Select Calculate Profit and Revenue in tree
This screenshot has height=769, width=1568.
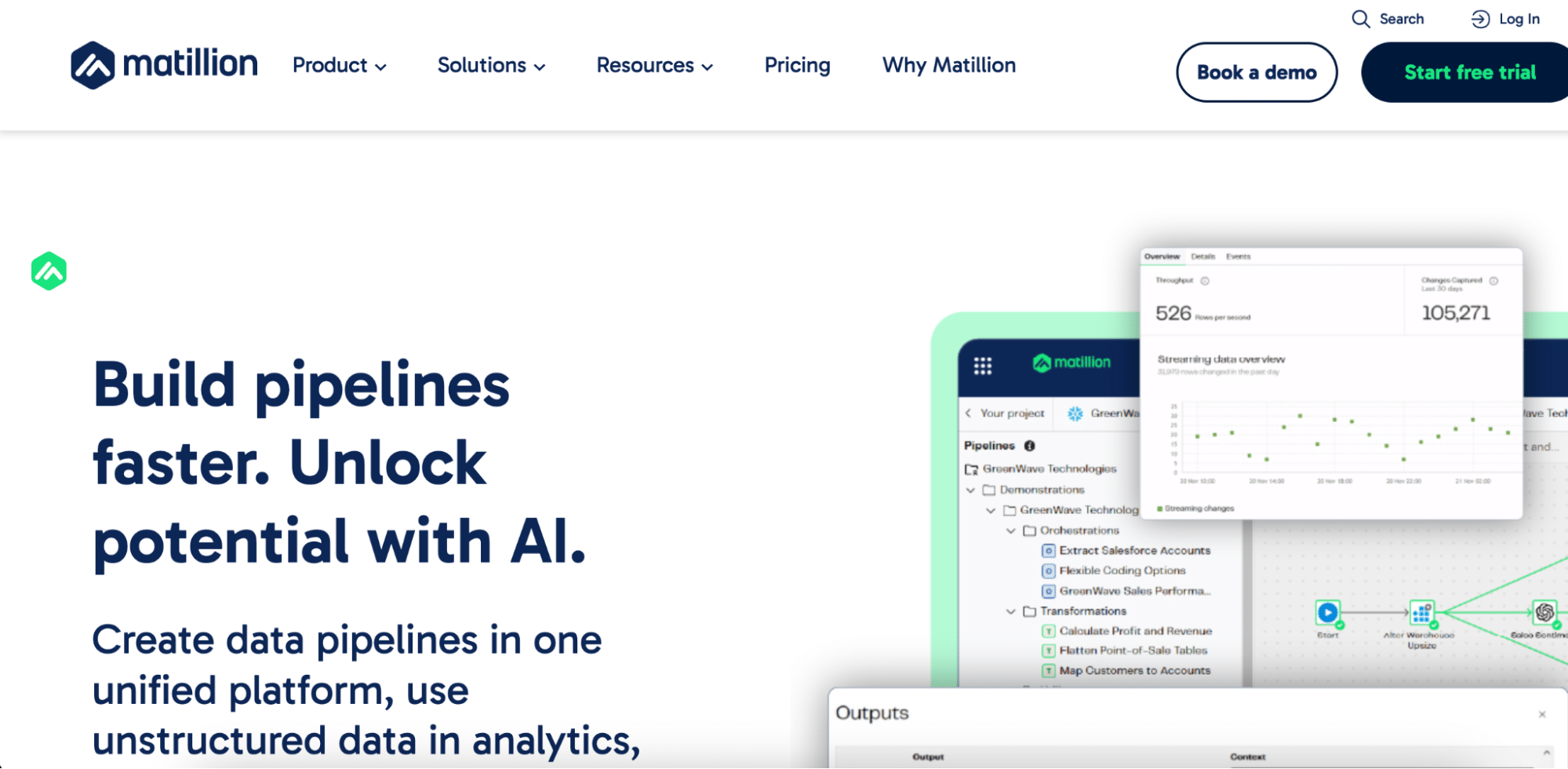tap(1135, 632)
